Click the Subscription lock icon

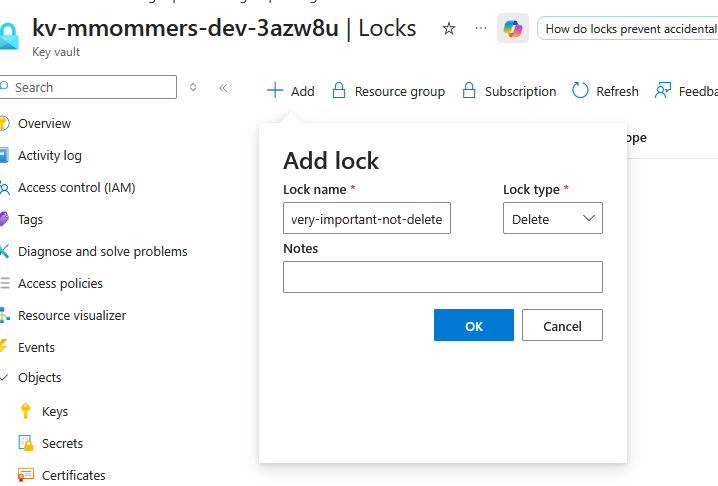(469, 90)
